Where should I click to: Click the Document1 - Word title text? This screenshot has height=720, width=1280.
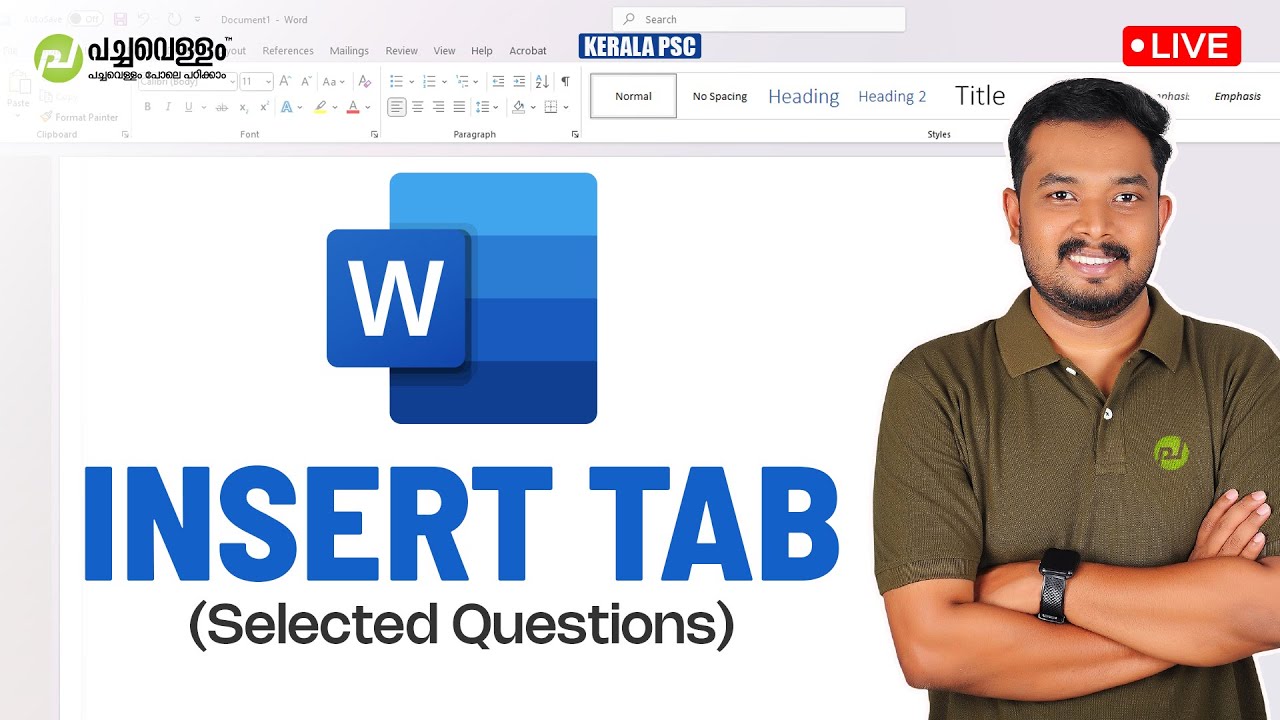pos(264,19)
